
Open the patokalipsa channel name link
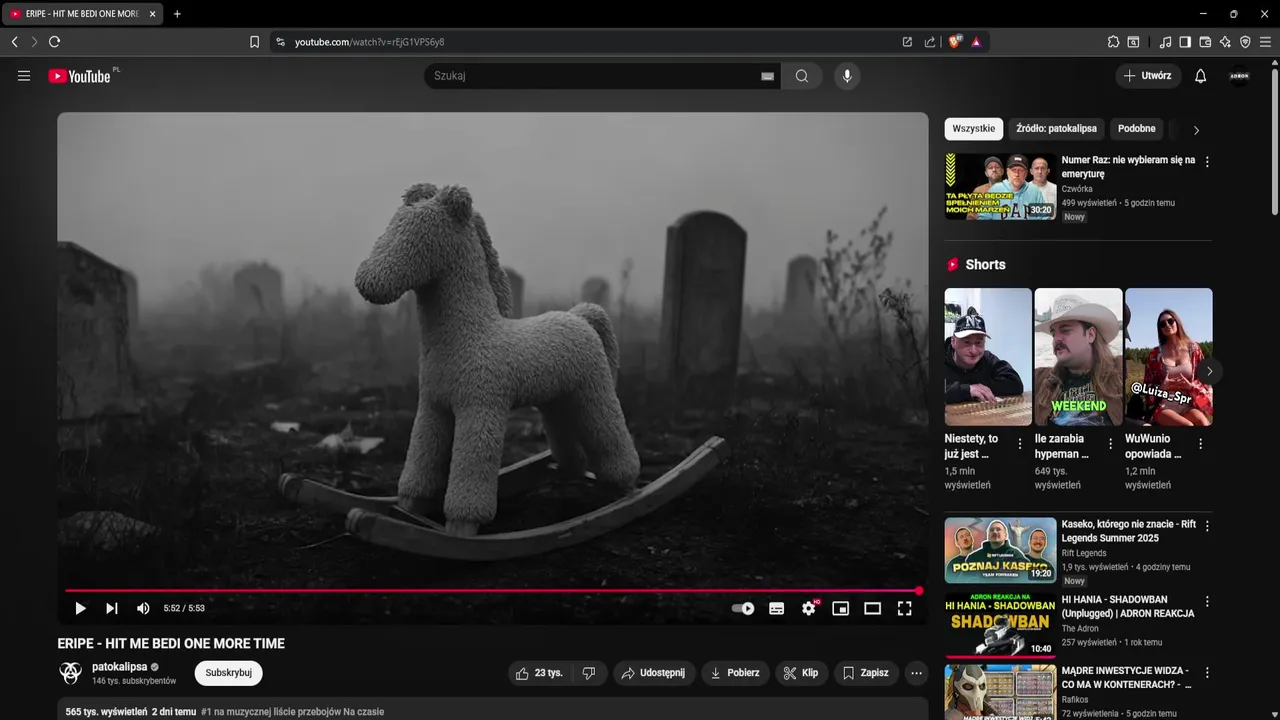pos(119,667)
